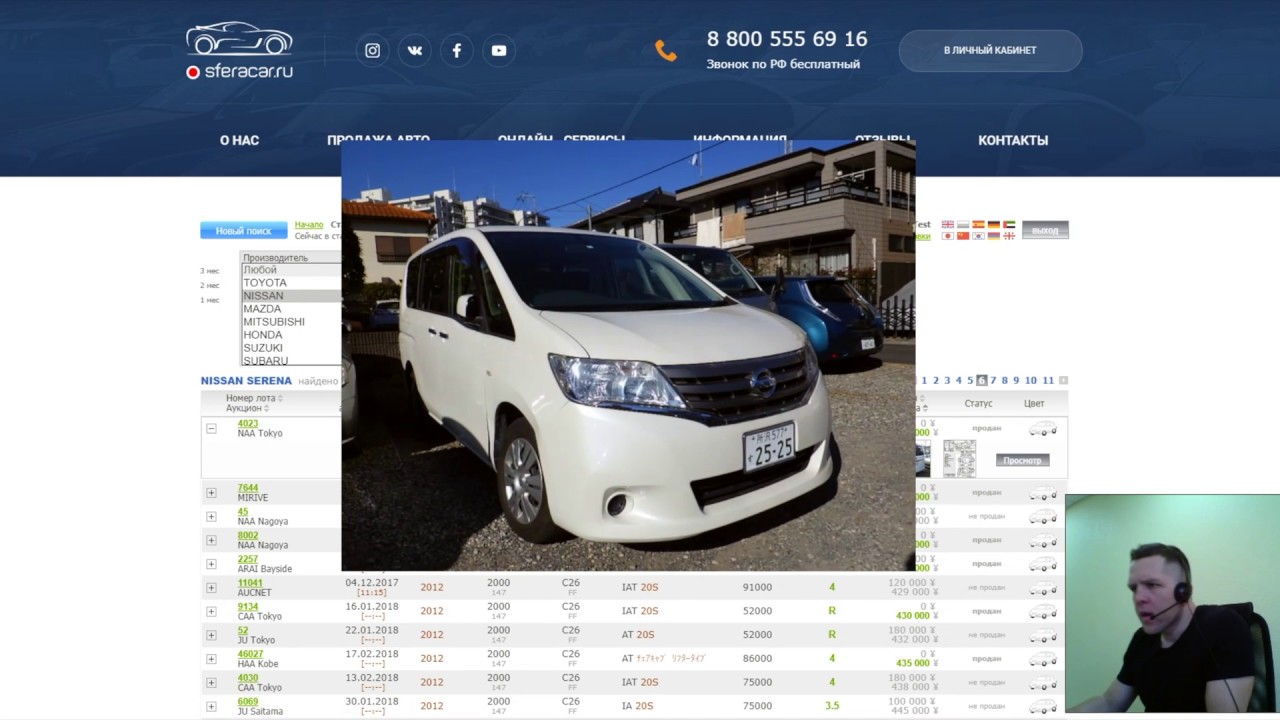Switch language using the South Korean flag

click(978, 236)
